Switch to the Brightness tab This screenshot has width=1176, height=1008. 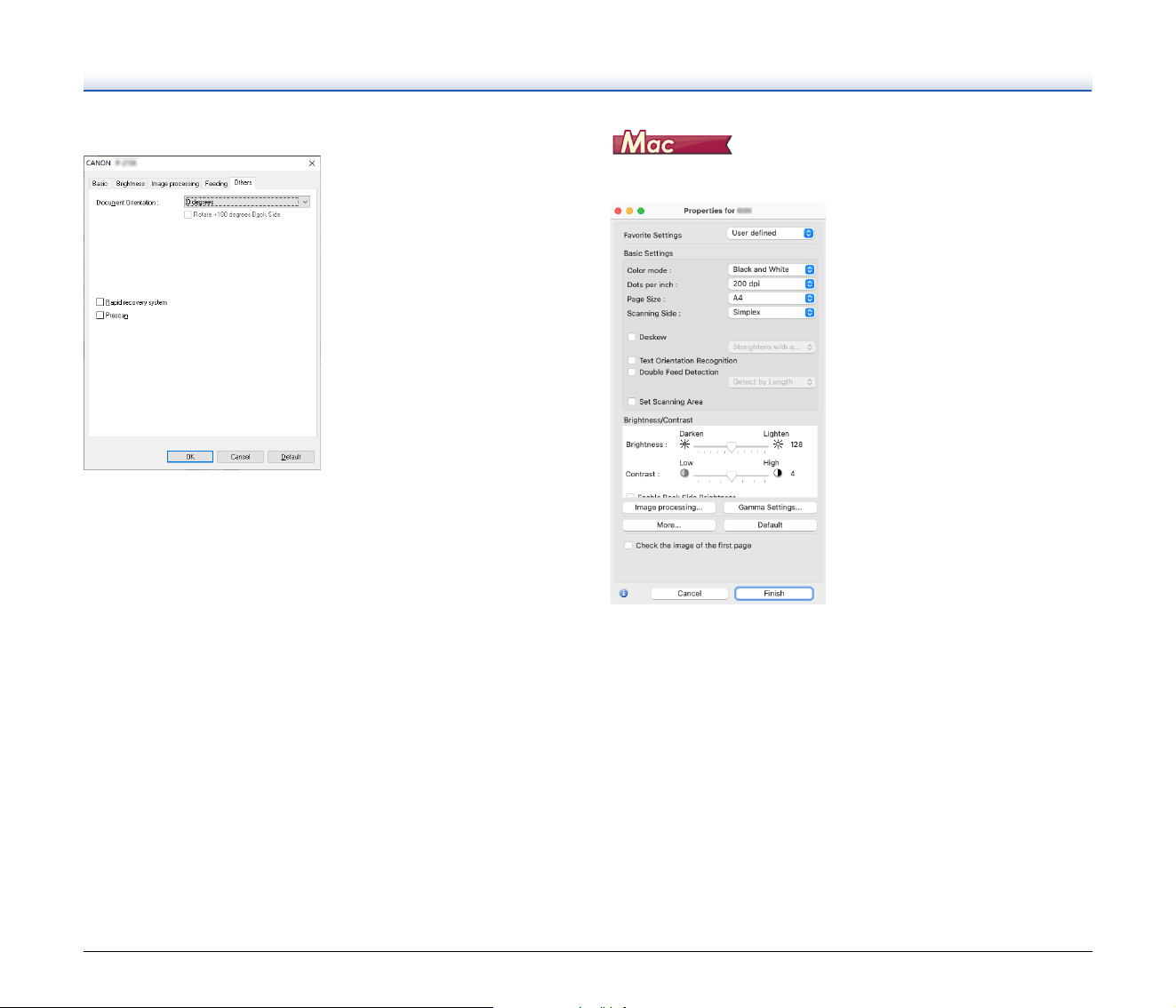[x=131, y=183]
